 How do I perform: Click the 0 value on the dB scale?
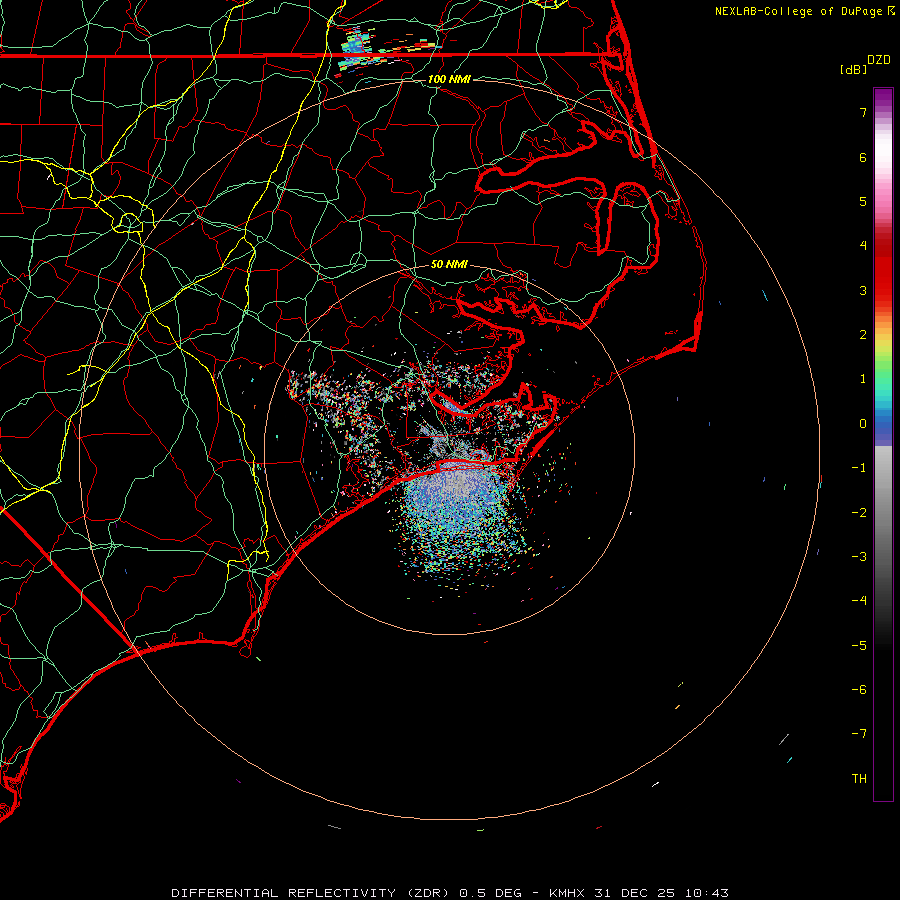(x=862, y=423)
